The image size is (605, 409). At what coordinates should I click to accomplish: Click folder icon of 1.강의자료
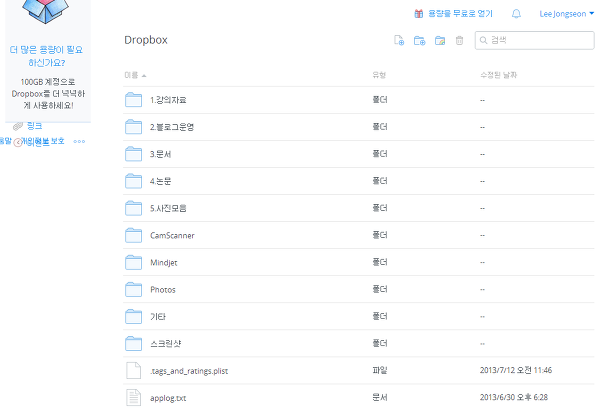coord(134,100)
